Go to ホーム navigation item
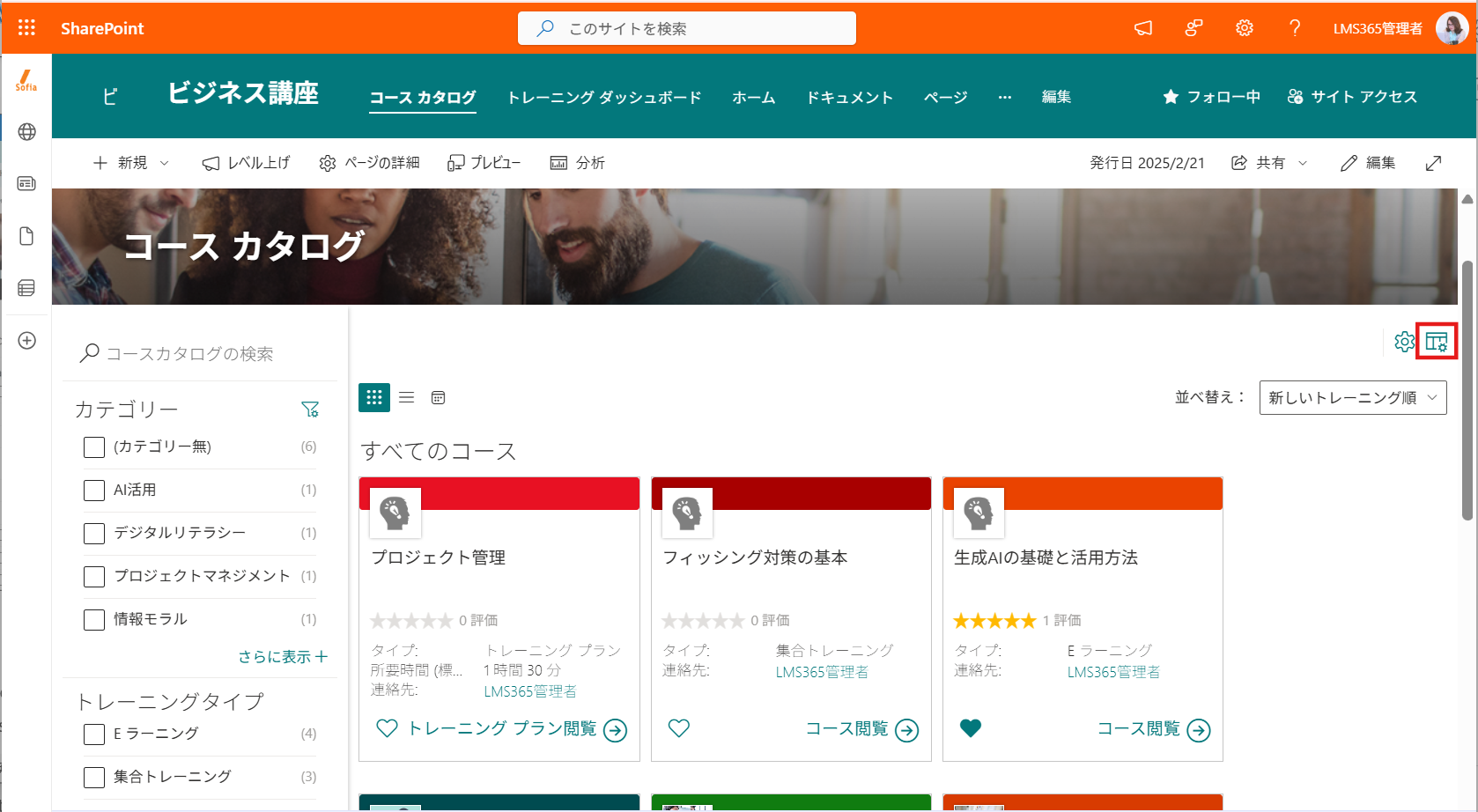The height and width of the screenshot is (812, 1478). pos(754,97)
